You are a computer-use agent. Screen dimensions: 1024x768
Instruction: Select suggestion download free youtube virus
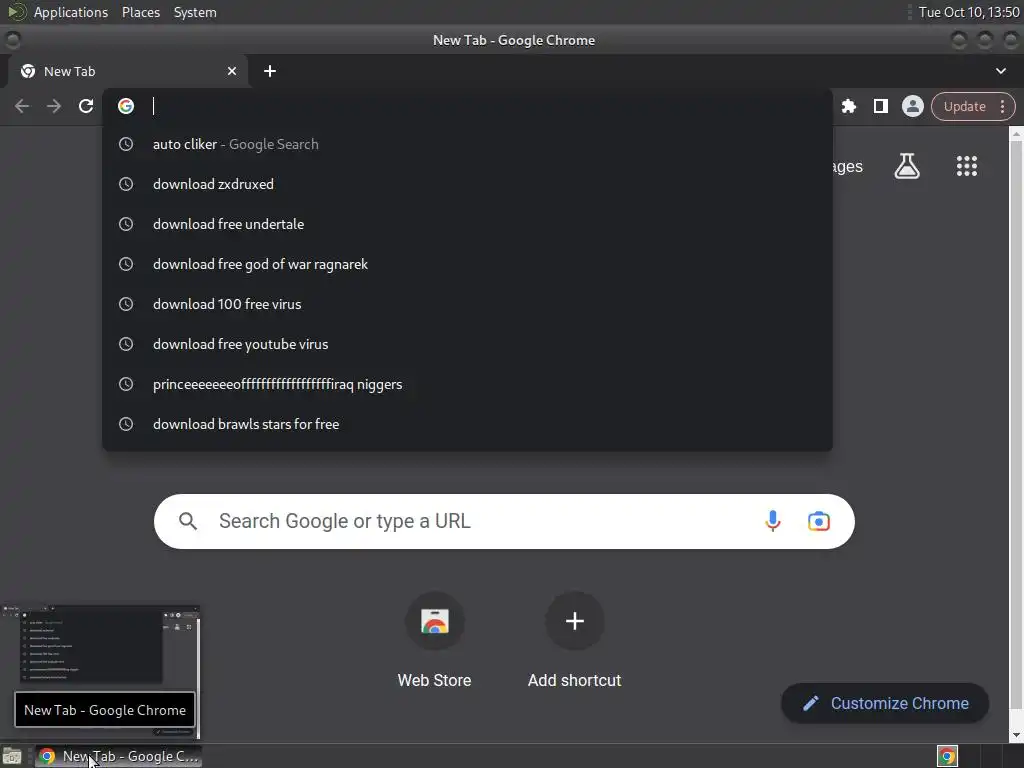click(467, 344)
